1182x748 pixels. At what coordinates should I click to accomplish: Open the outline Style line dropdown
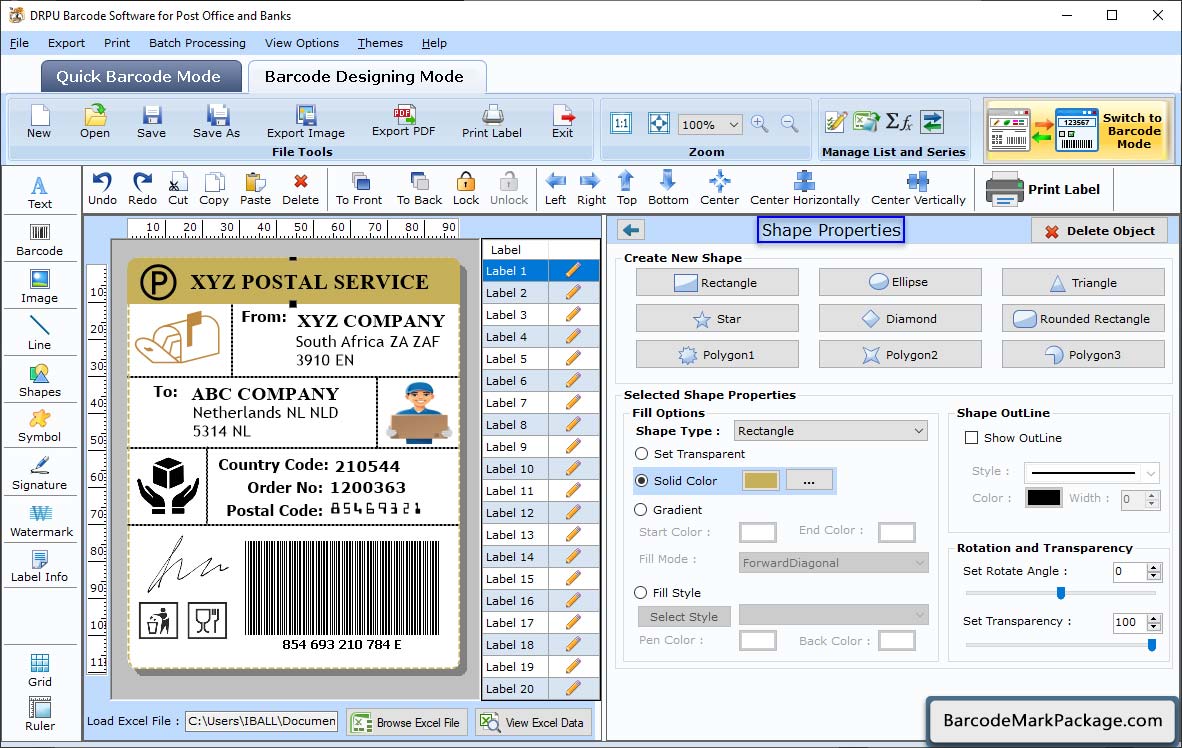coord(1092,473)
